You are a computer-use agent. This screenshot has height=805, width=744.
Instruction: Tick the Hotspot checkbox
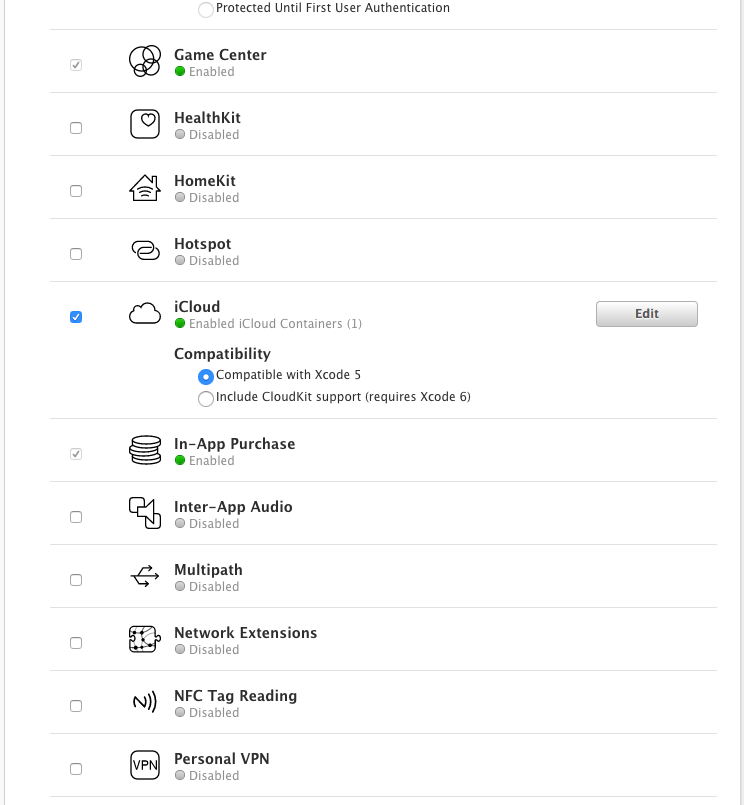click(x=76, y=254)
